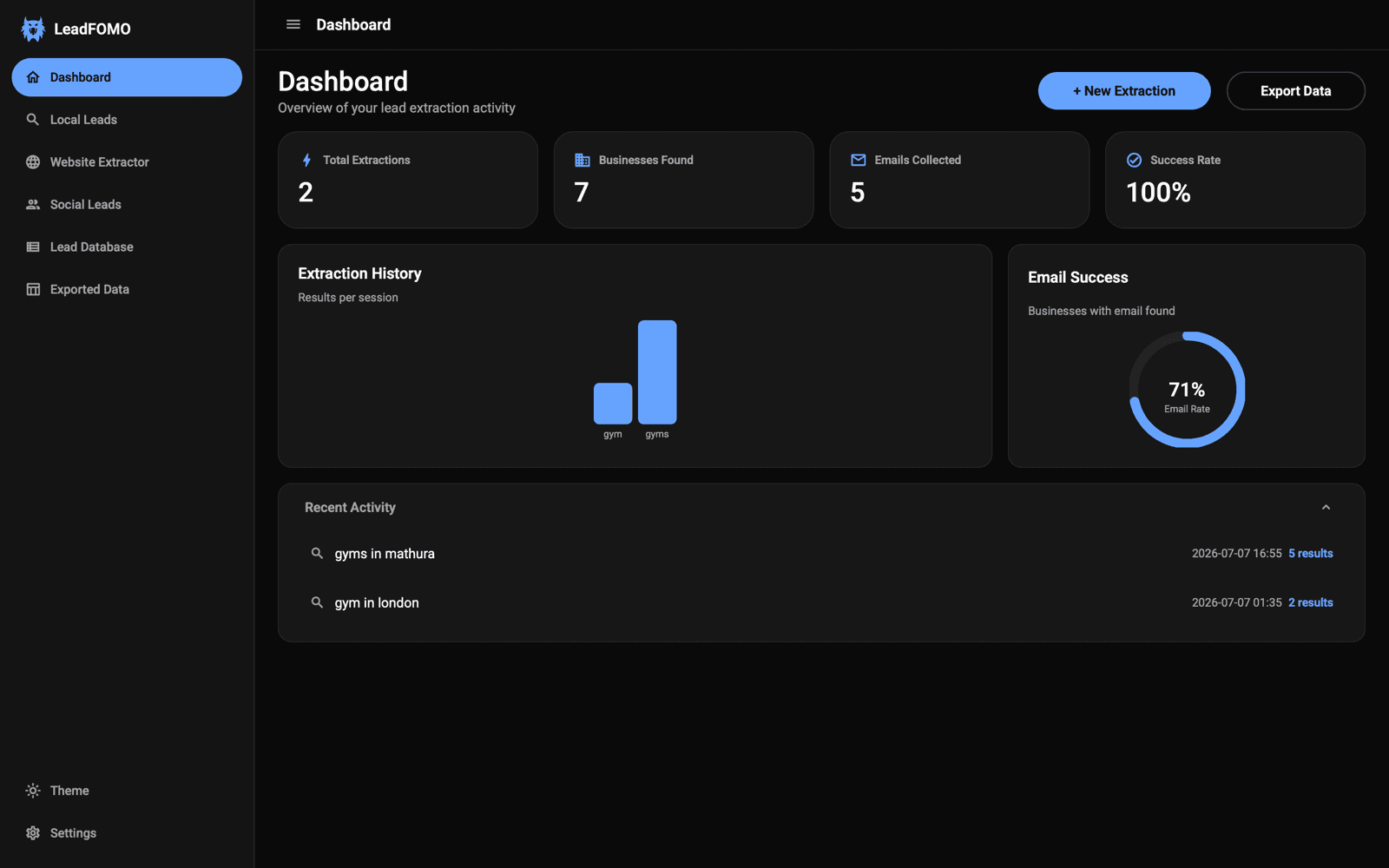Click the 71% Email Rate ring
This screenshot has height=868, width=1389.
(1187, 390)
